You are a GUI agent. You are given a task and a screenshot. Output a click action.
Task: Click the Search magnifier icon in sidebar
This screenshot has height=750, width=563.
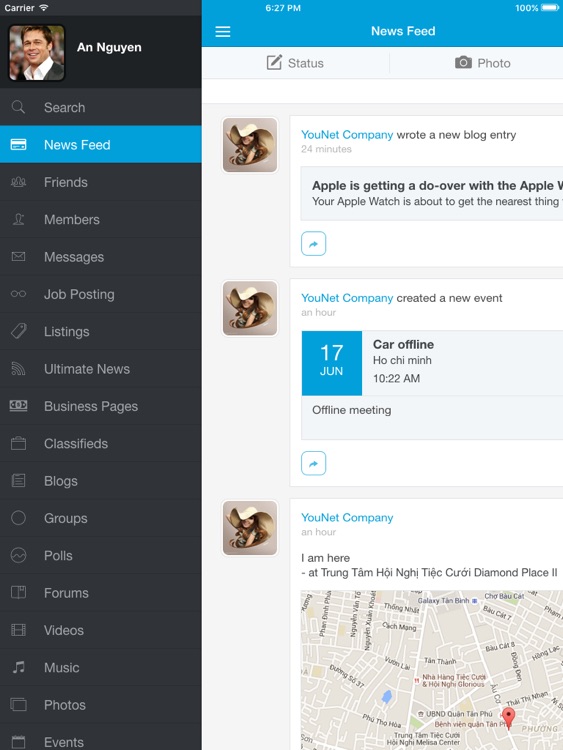(x=18, y=107)
